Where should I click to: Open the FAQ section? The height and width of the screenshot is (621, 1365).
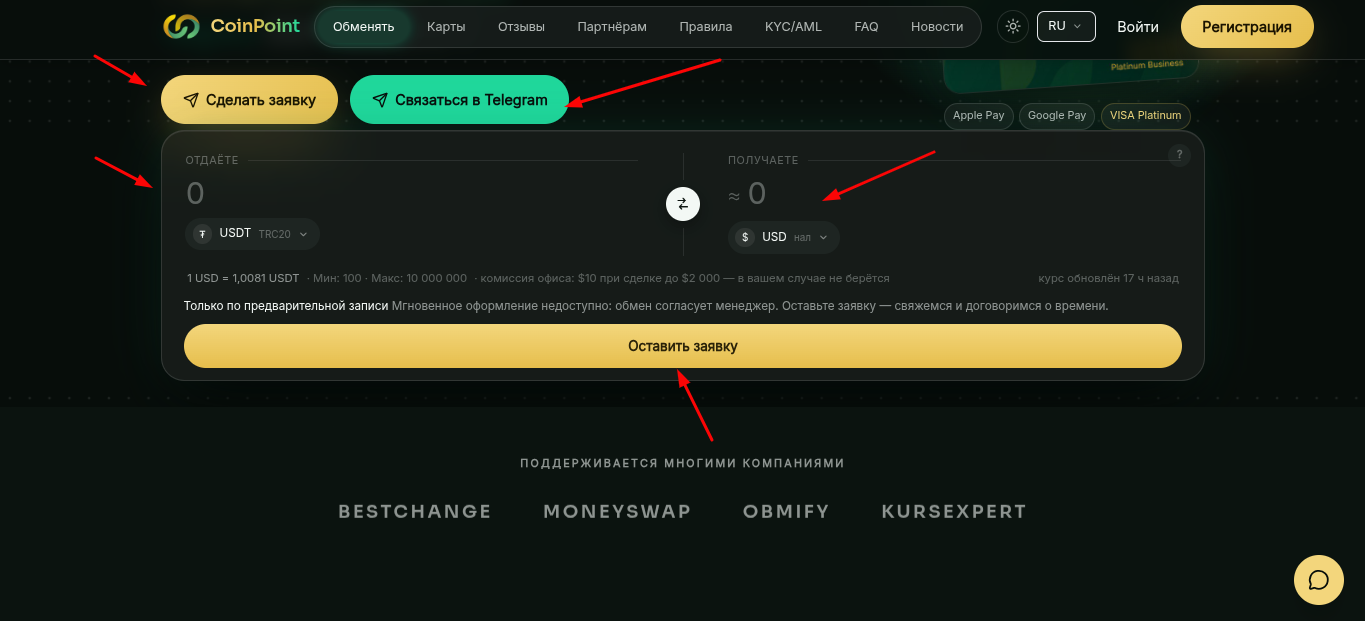[x=866, y=27]
